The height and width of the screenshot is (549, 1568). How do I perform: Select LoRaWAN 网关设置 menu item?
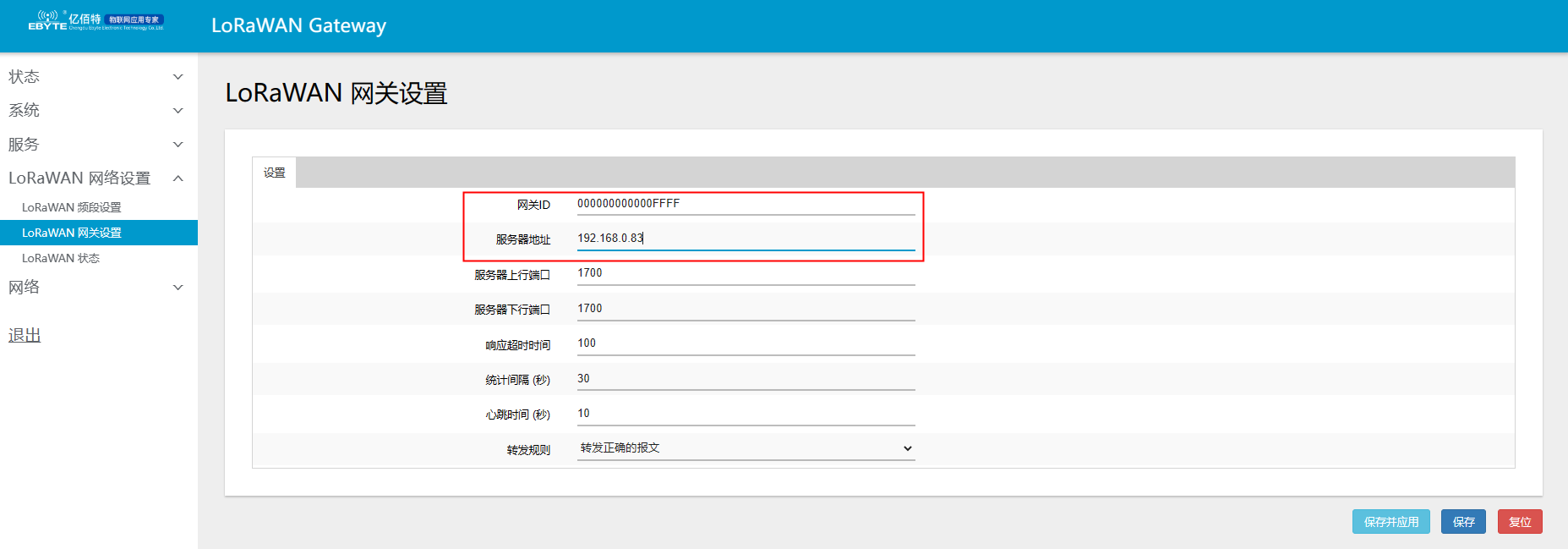click(x=72, y=233)
